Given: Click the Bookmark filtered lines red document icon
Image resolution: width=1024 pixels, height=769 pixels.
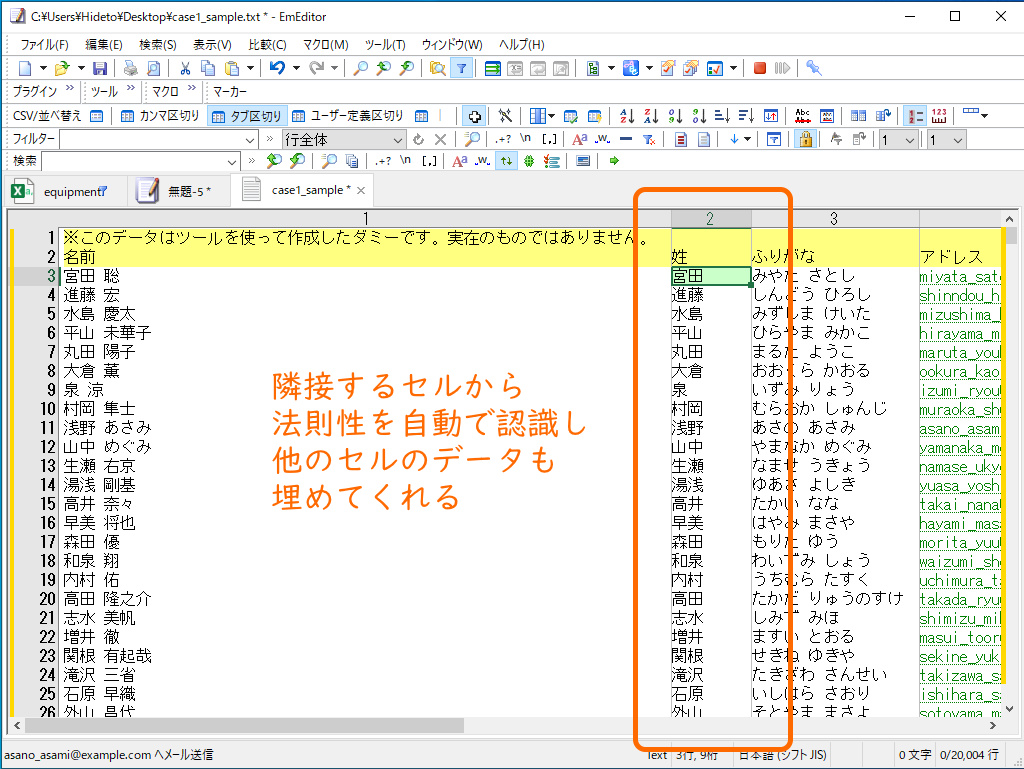Looking at the screenshot, I should click(x=681, y=140).
